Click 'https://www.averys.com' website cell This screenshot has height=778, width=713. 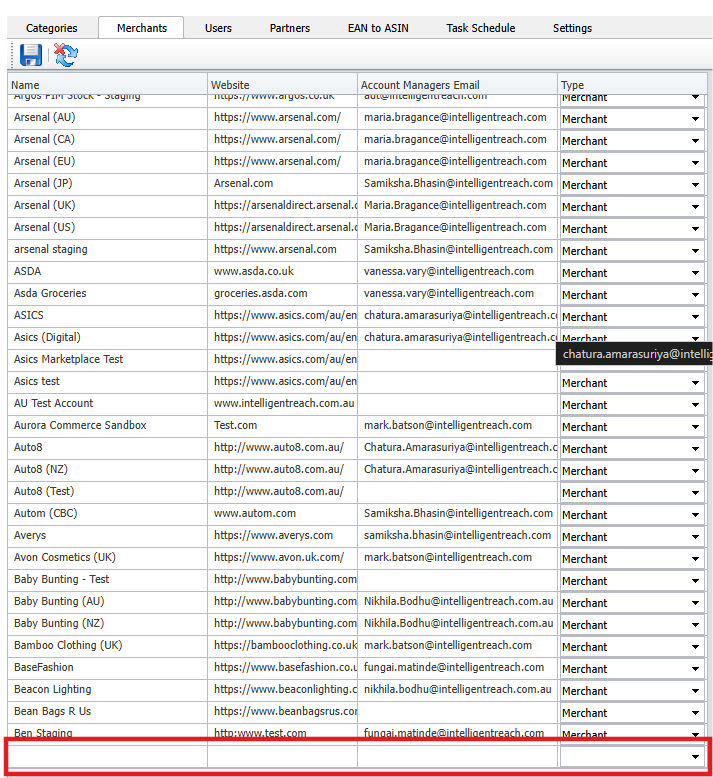(282, 535)
